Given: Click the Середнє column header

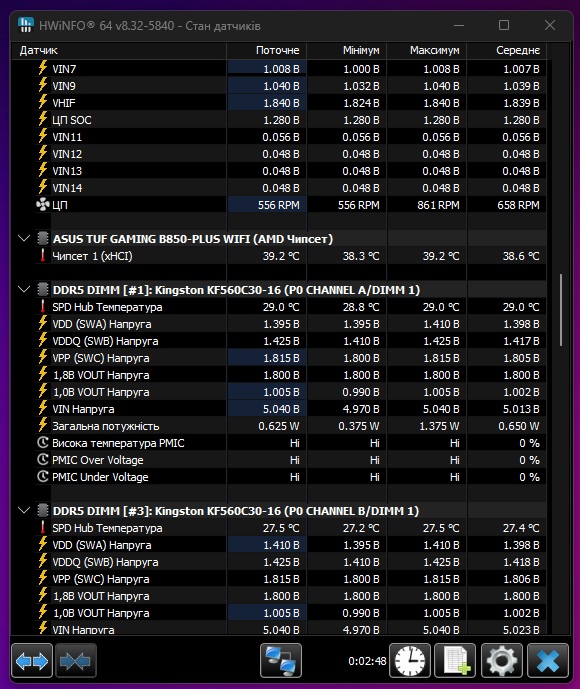Looking at the screenshot, I should click(506, 51).
